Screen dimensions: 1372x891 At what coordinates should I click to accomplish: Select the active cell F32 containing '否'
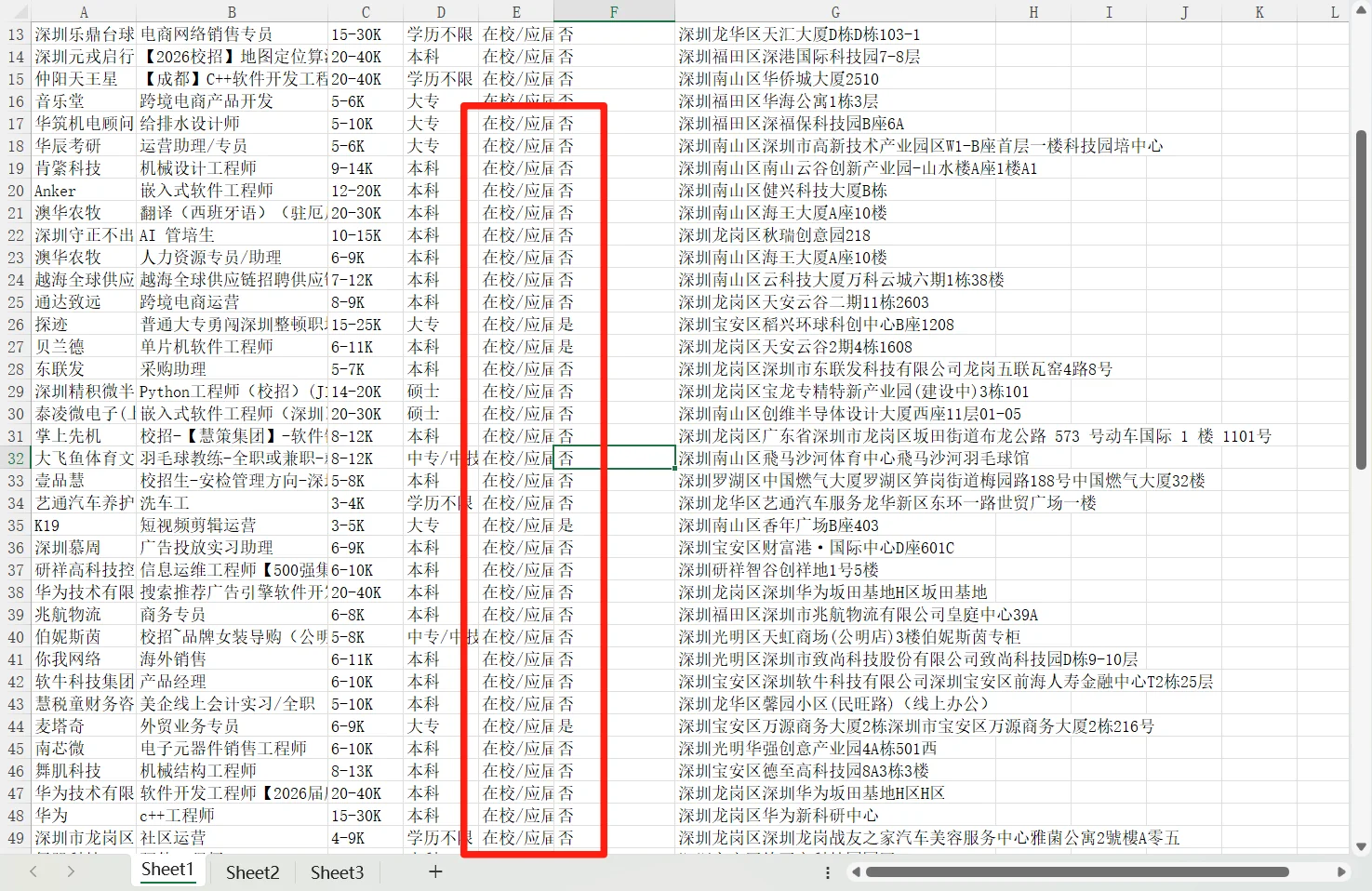pyautogui.click(x=614, y=459)
